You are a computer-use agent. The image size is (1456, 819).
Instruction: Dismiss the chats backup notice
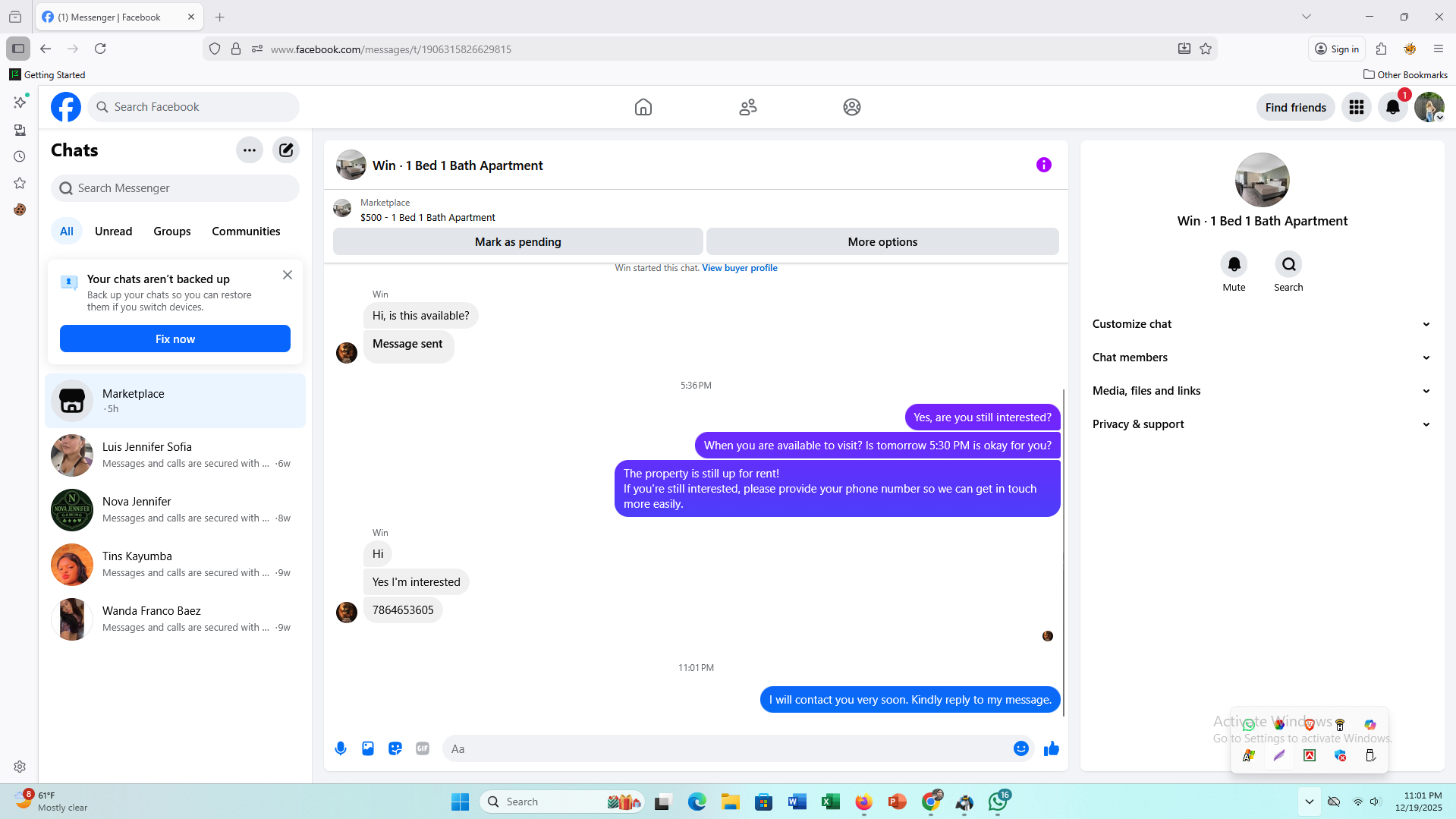[x=288, y=275]
